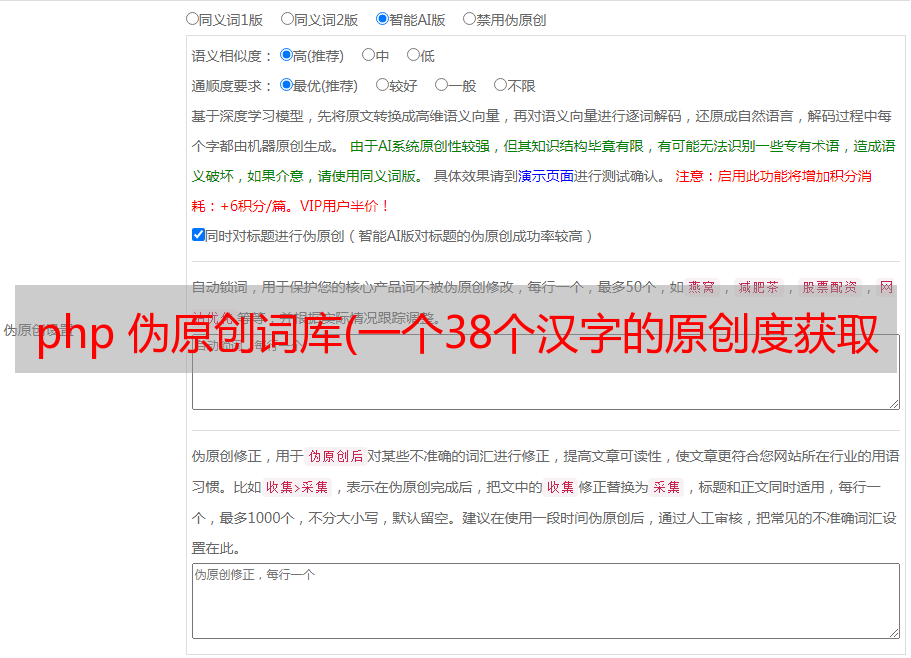Image resolution: width=911 pixels, height=658 pixels.
Task: Open the 演示页面 link
Action: [546, 176]
